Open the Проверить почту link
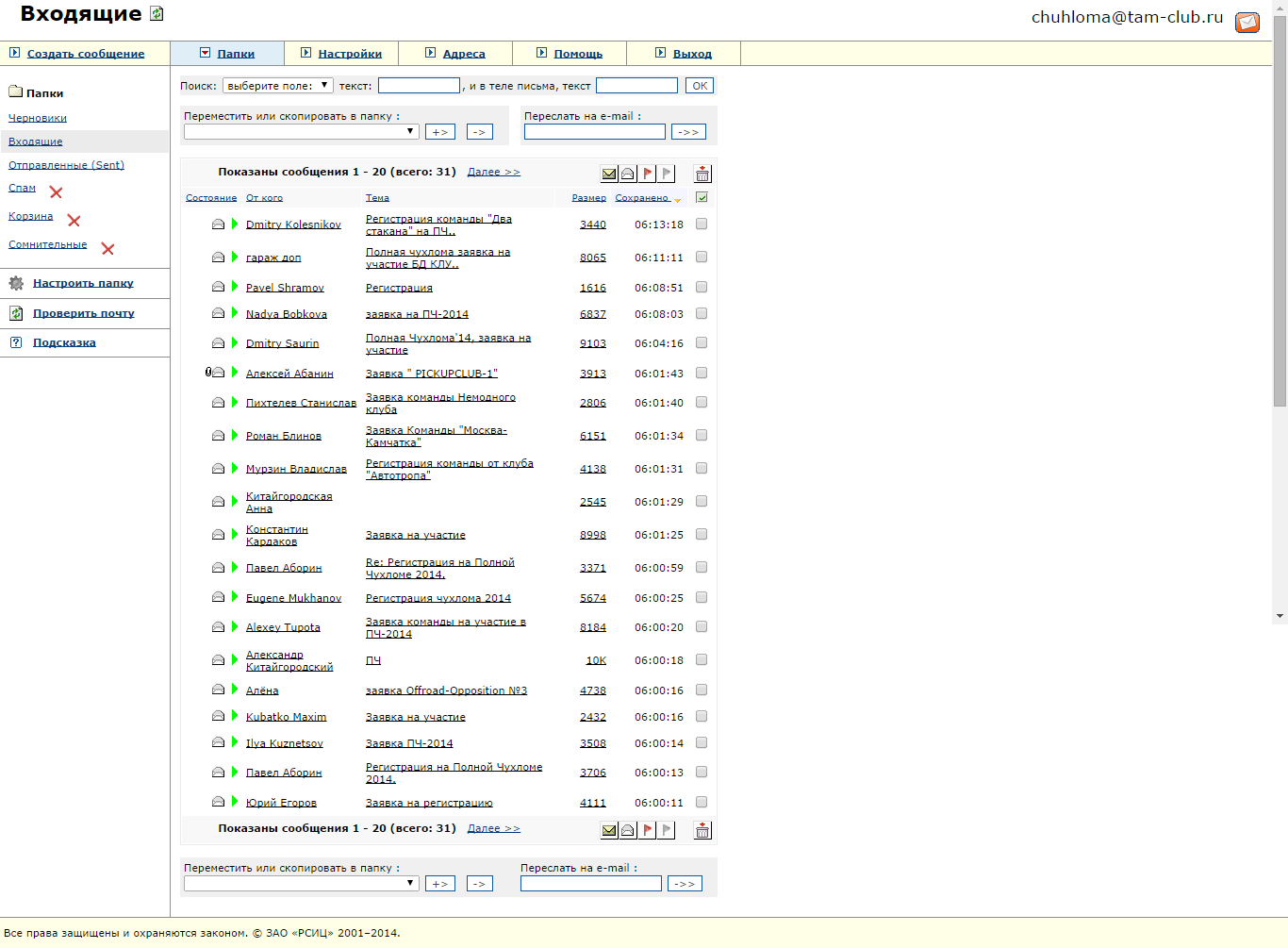This screenshot has width=1288, height=948. 83,313
